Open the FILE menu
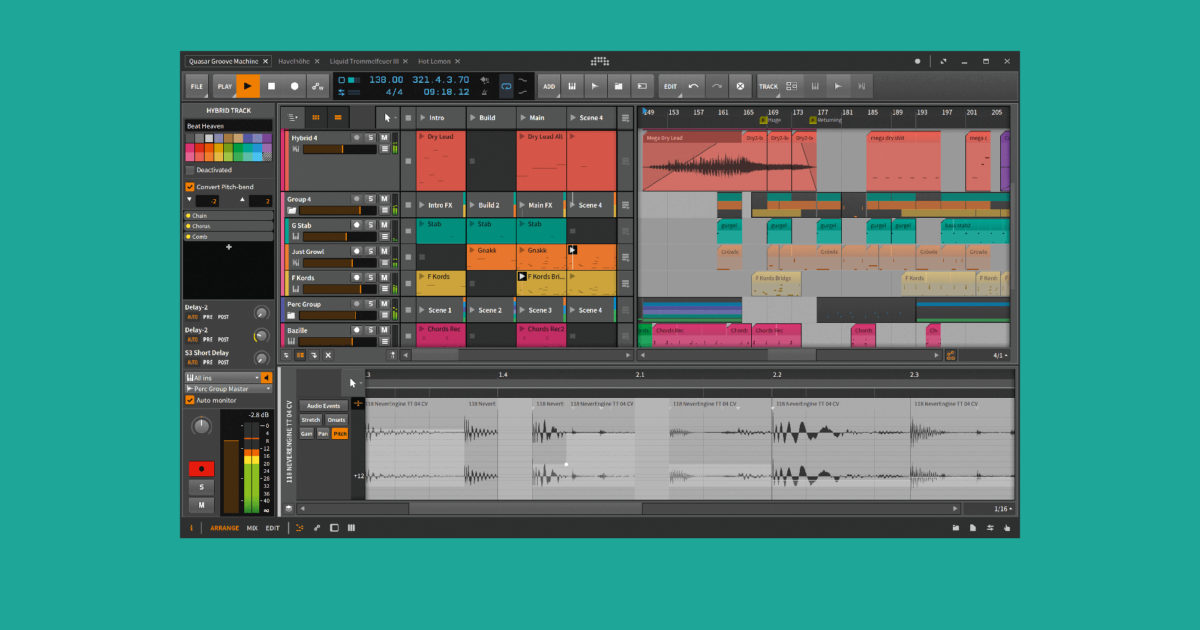This screenshot has height=630, width=1200. tap(197, 86)
